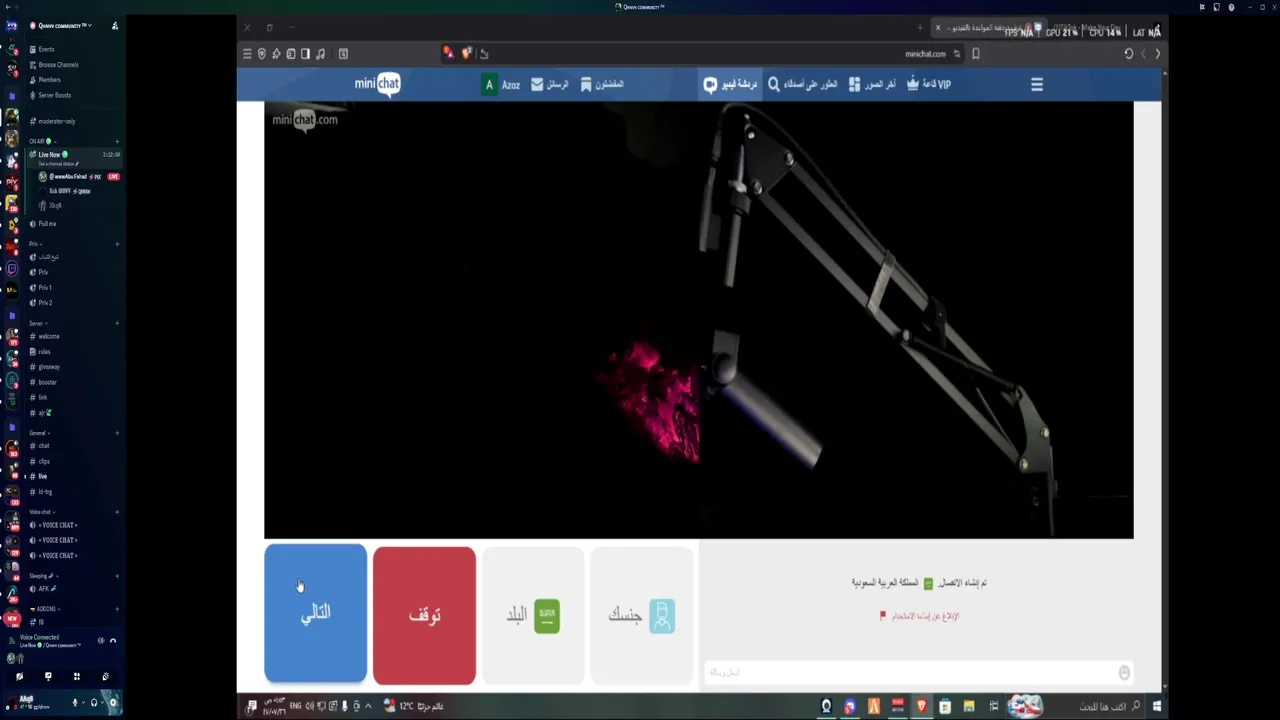Open the Members list in Discord
1280x720 pixels.
click(x=49, y=80)
